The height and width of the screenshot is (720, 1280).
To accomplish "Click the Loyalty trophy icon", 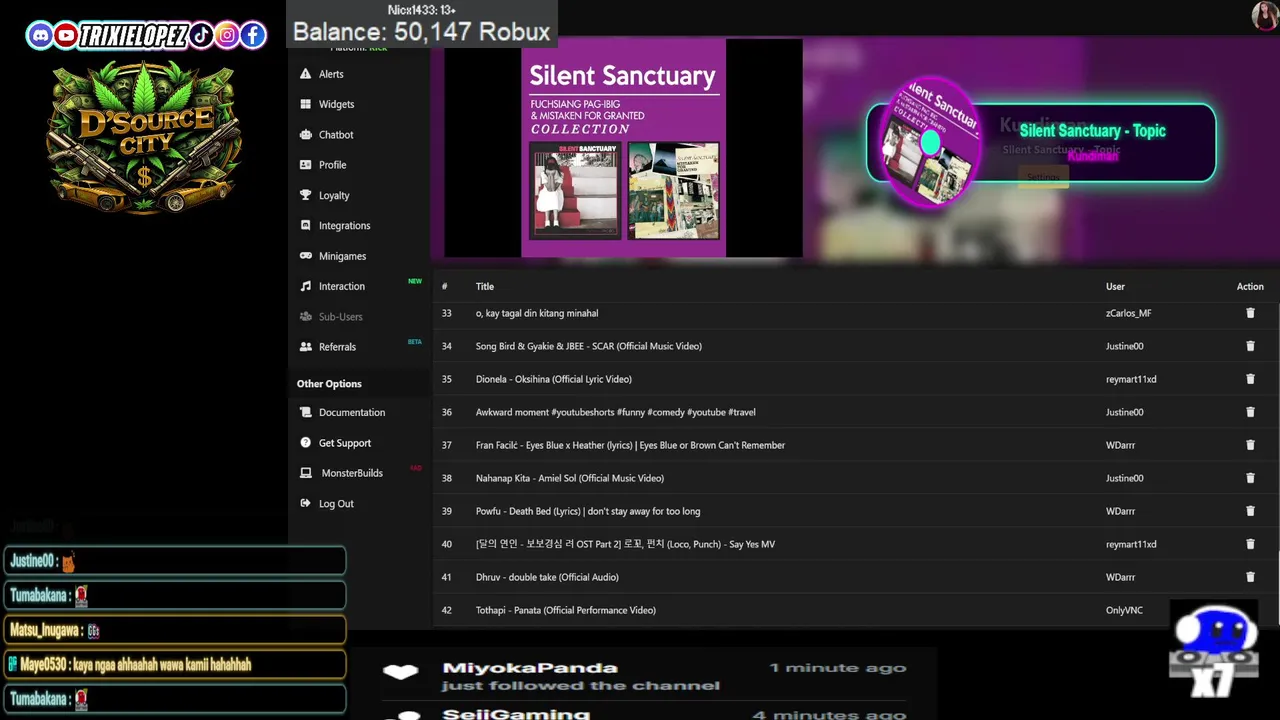I will (306, 195).
